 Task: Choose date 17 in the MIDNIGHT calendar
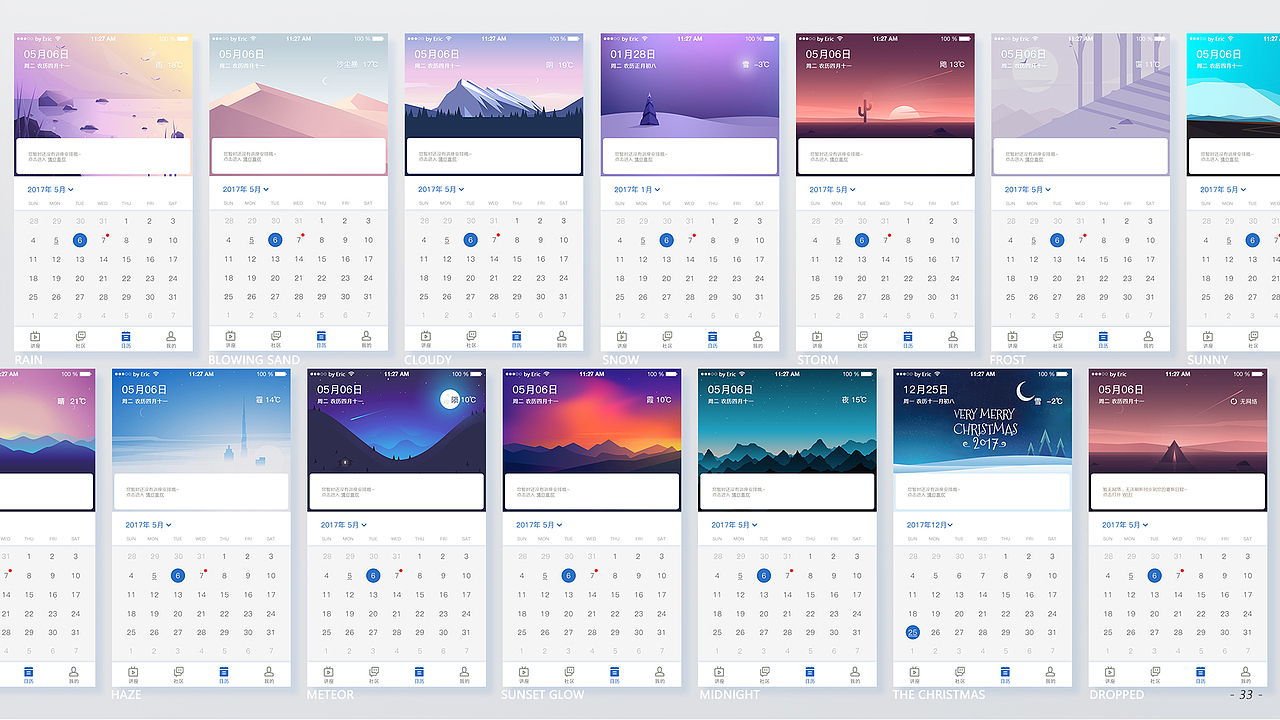click(x=857, y=594)
